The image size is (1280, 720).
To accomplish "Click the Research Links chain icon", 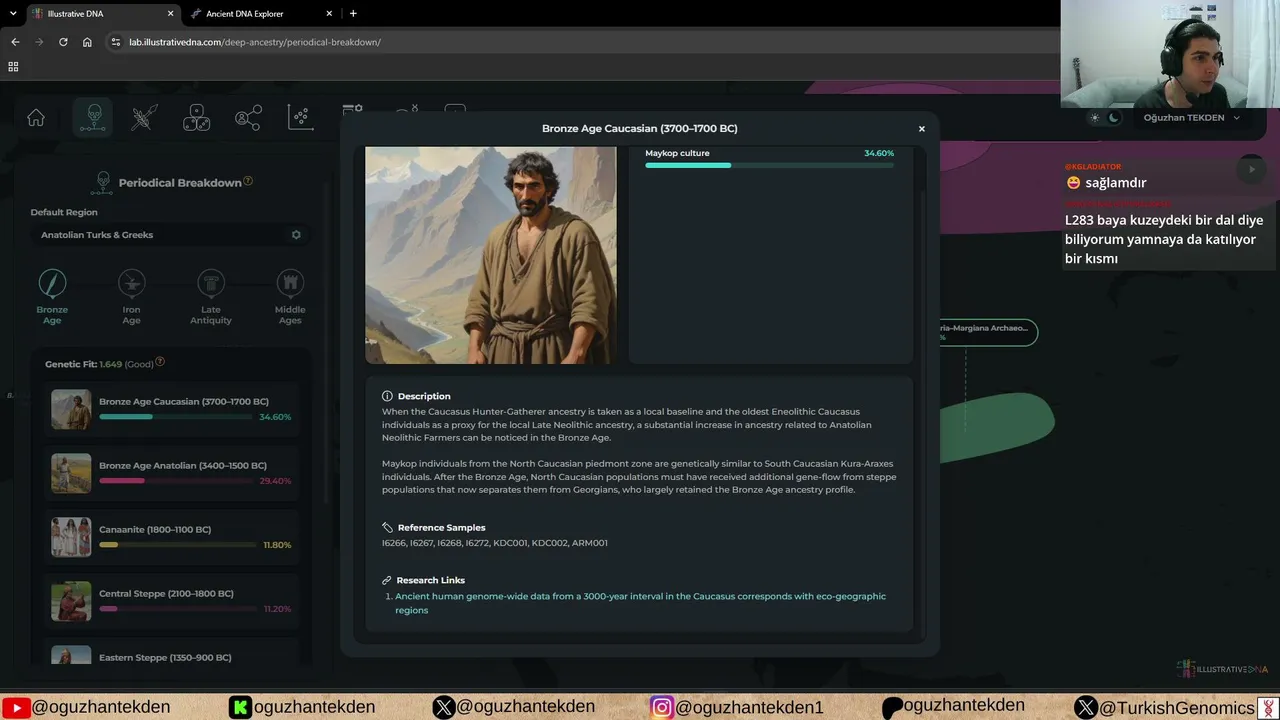I will [387, 580].
